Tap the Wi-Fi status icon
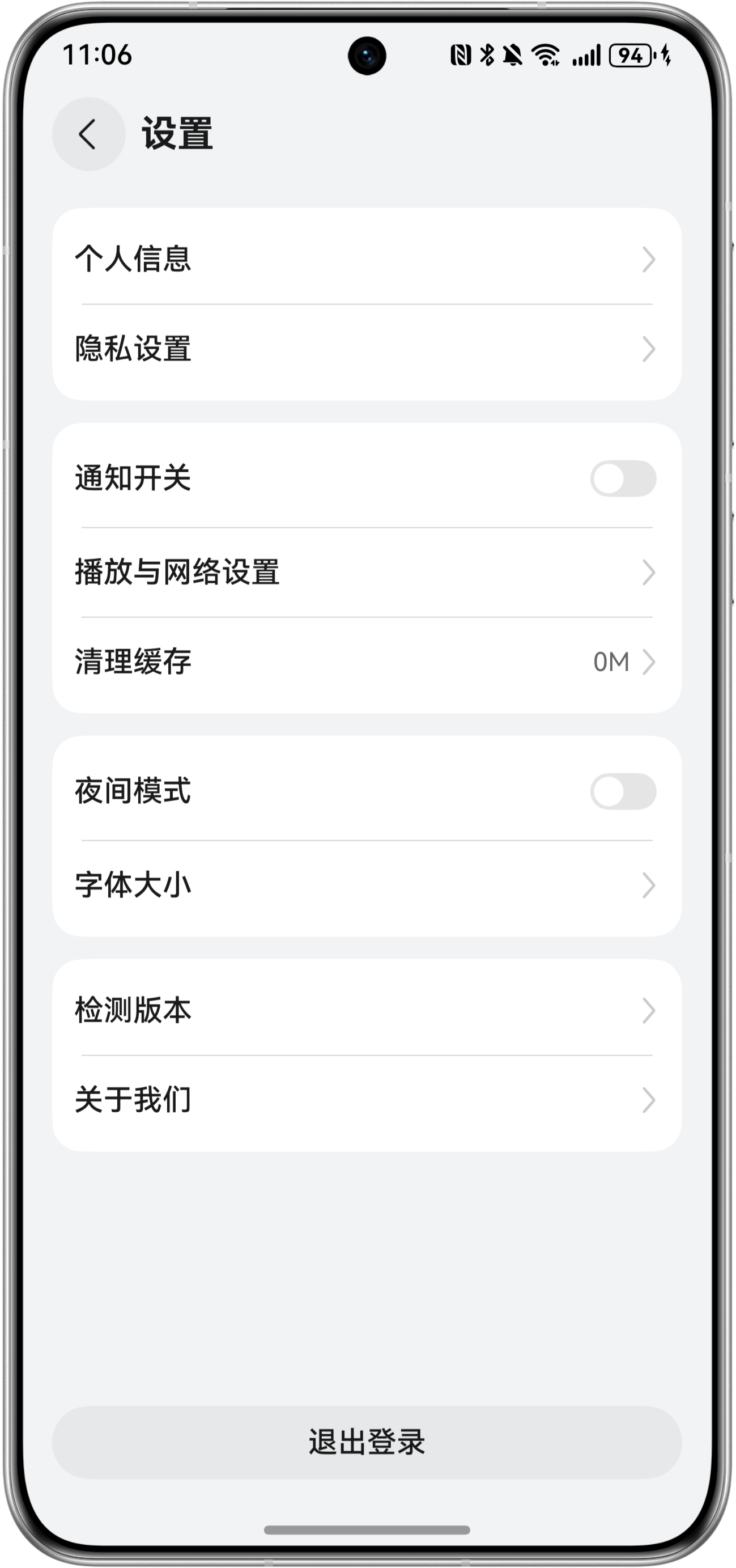This screenshot has width=736, height=1568. pos(546,56)
